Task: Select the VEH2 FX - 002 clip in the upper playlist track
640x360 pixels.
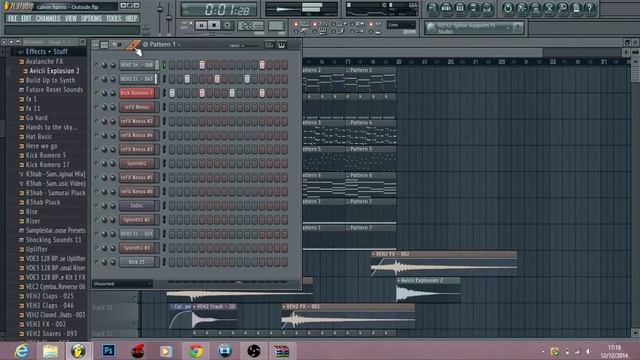Action: [x=444, y=264]
